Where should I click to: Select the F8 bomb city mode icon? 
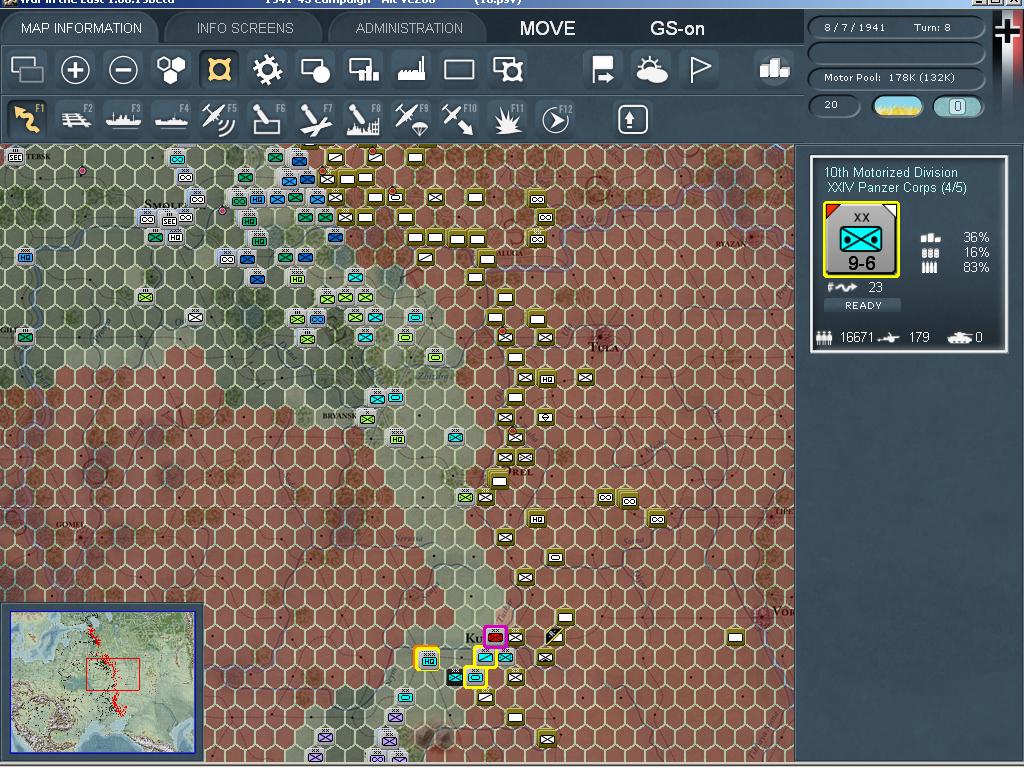point(363,118)
